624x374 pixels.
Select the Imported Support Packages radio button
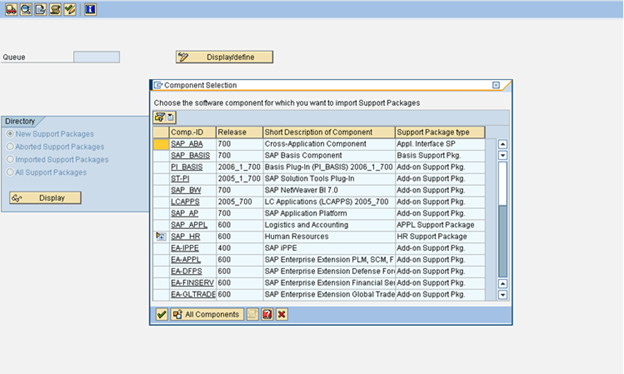tap(10, 159)
